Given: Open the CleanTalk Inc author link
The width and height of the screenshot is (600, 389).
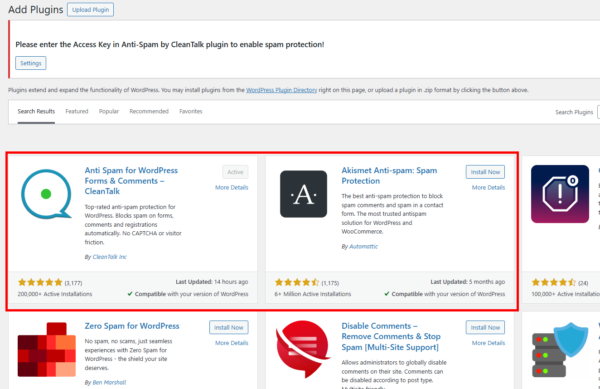Looking at the screenshot, I should pyautogui.click(x=109, y=257).
